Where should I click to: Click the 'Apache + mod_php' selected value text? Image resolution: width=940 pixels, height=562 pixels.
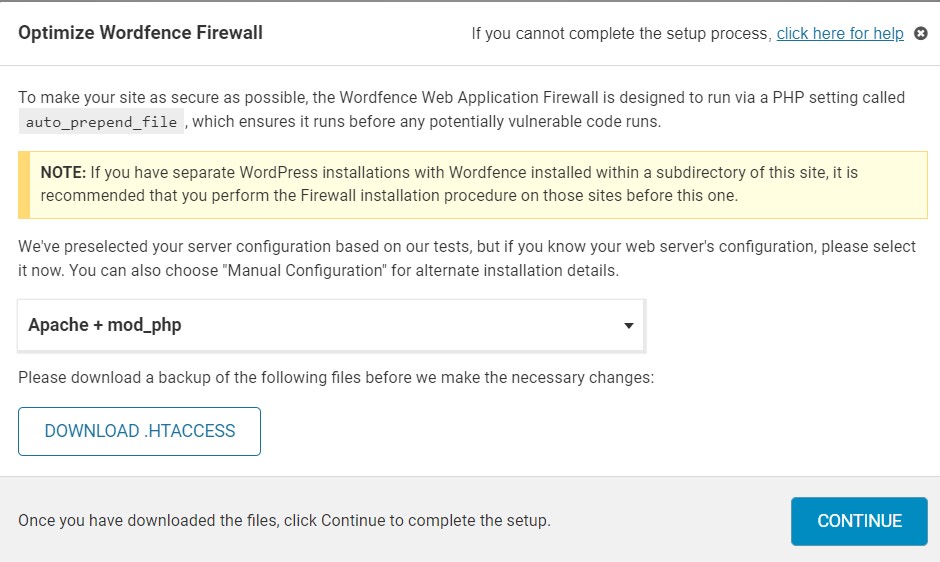pyautogui.click(x=105, y=325)
